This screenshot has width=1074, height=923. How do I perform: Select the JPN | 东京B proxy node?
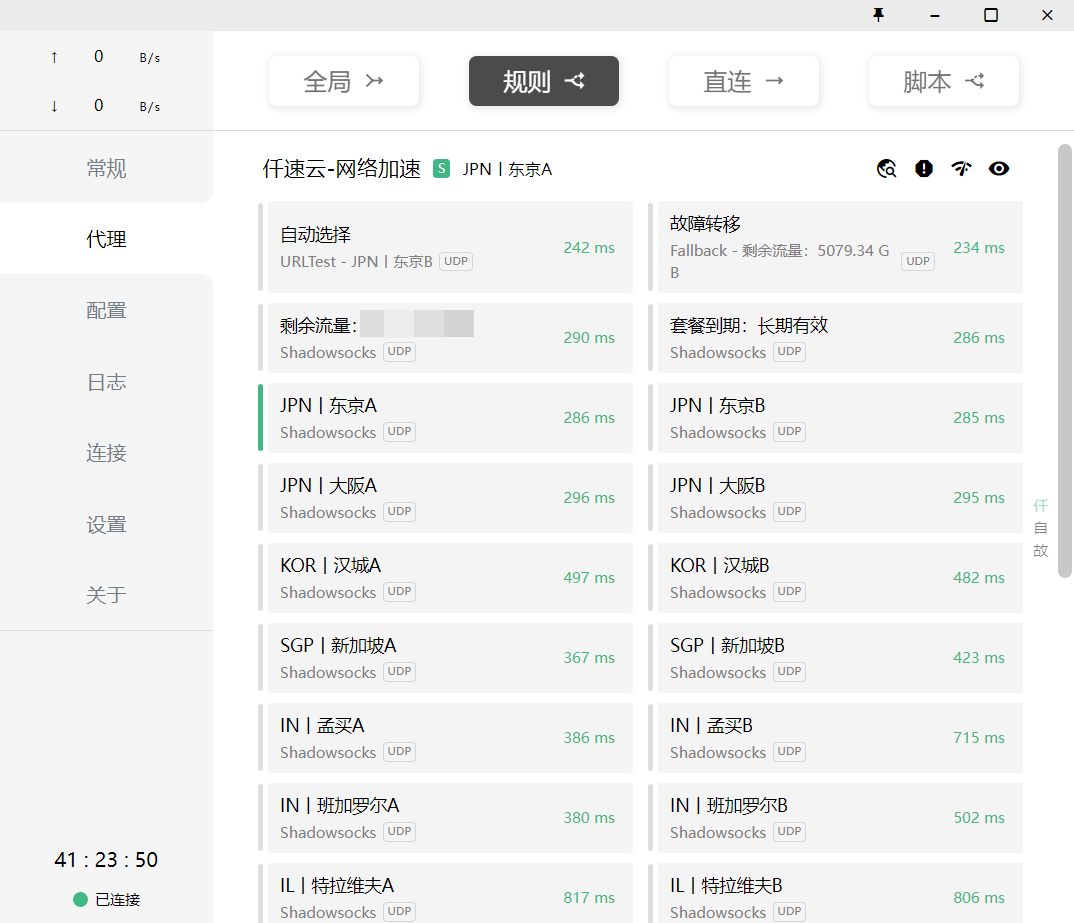(x=838, y=417)
